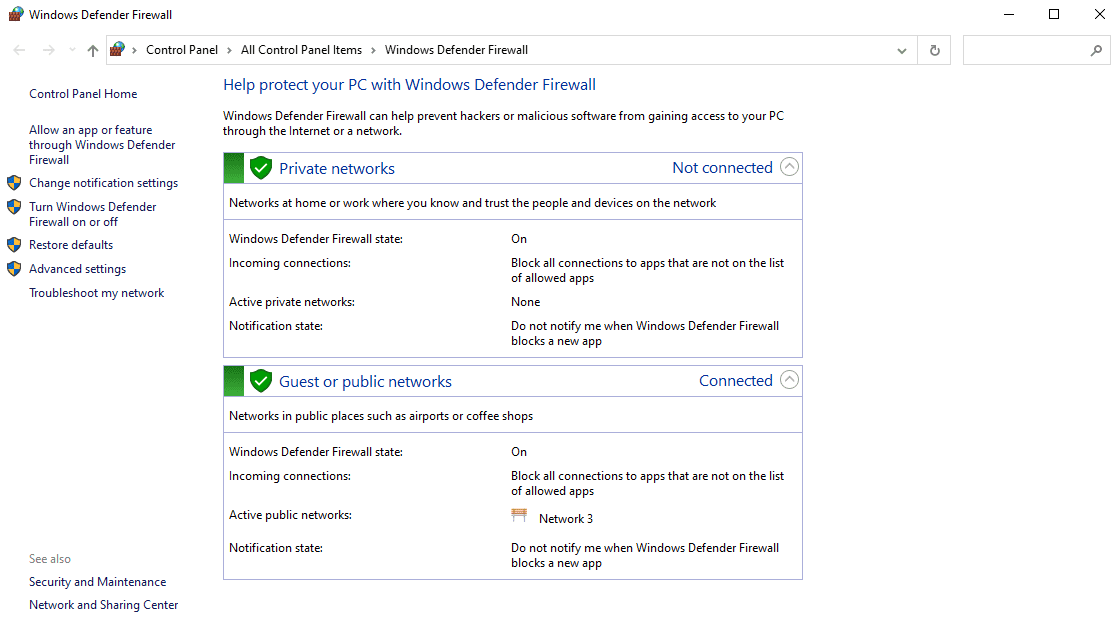
Task: Select All Control Panel Items breadcrumb
Action: pos(301,50)
